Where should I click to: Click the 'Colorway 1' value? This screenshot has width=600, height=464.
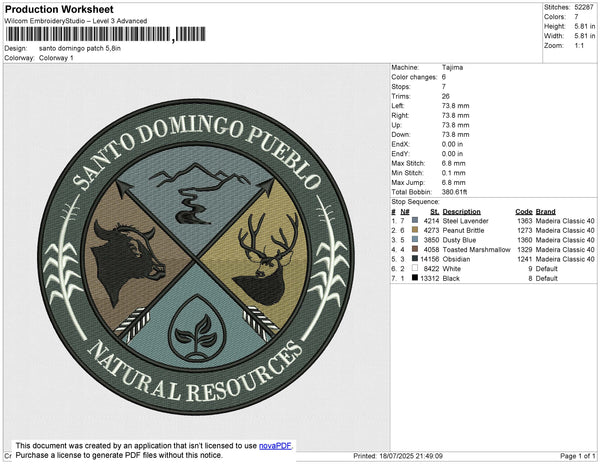(x=56, y=58)
